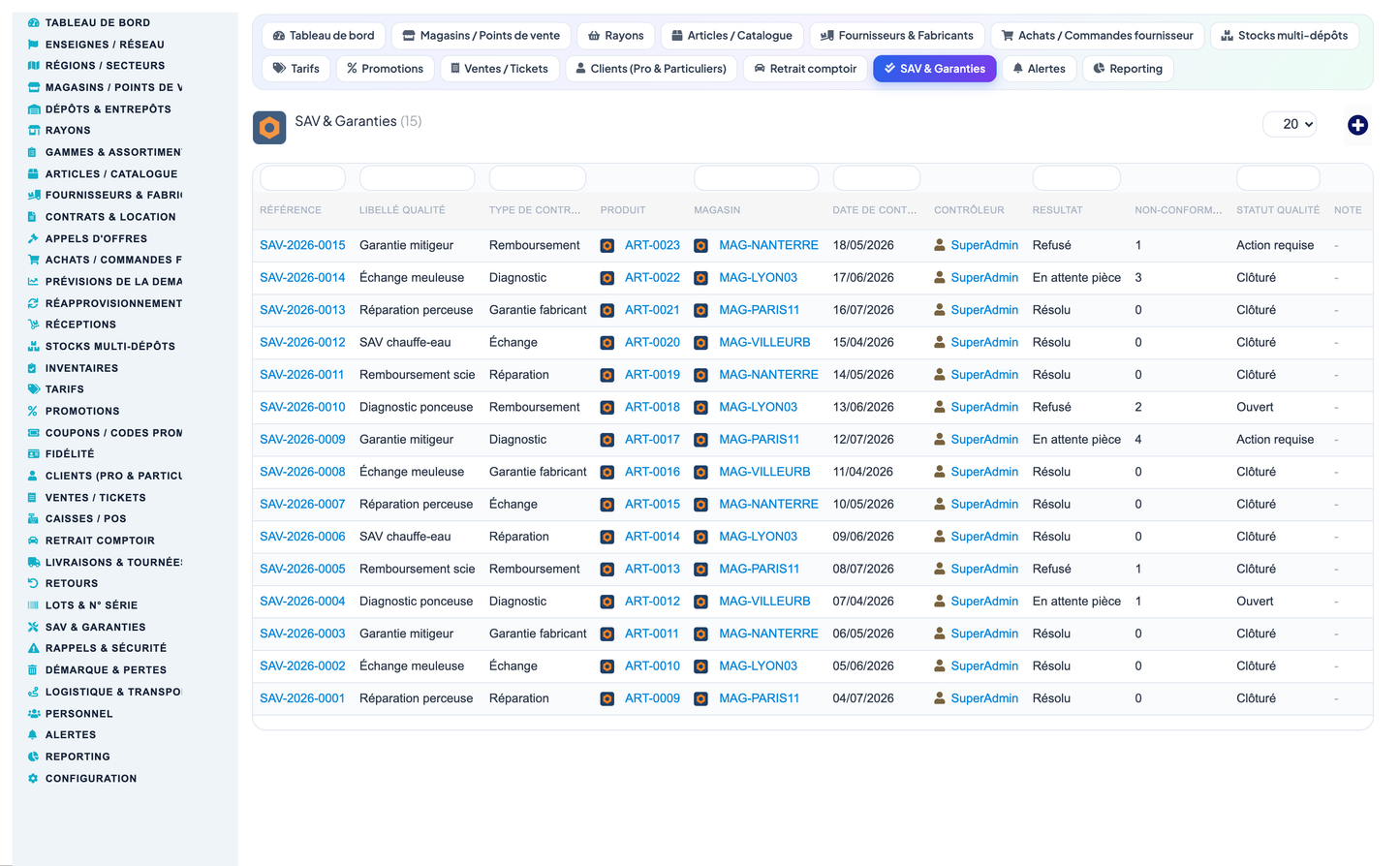Click sidebar Promotions percent icon

tap(32, 412)
